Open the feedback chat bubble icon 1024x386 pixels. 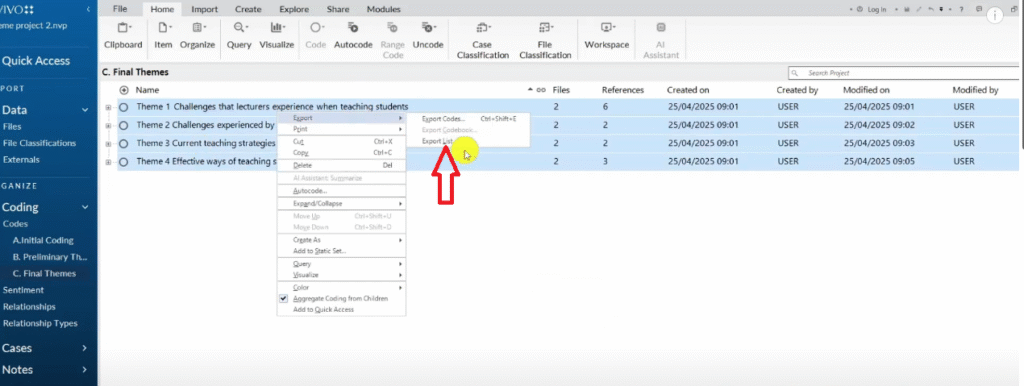(x=978, y=9)
